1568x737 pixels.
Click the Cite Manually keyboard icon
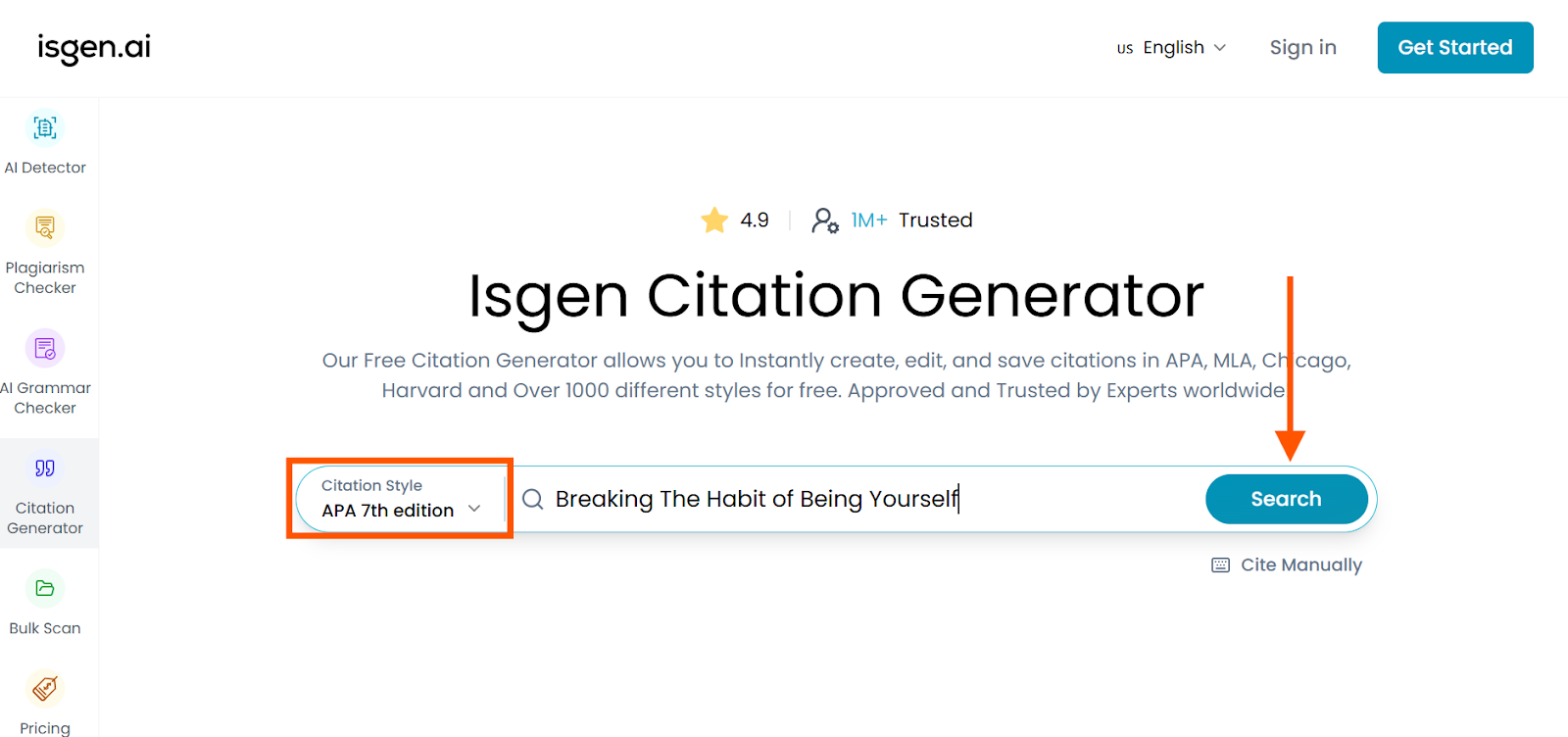tap(1219, 565)
